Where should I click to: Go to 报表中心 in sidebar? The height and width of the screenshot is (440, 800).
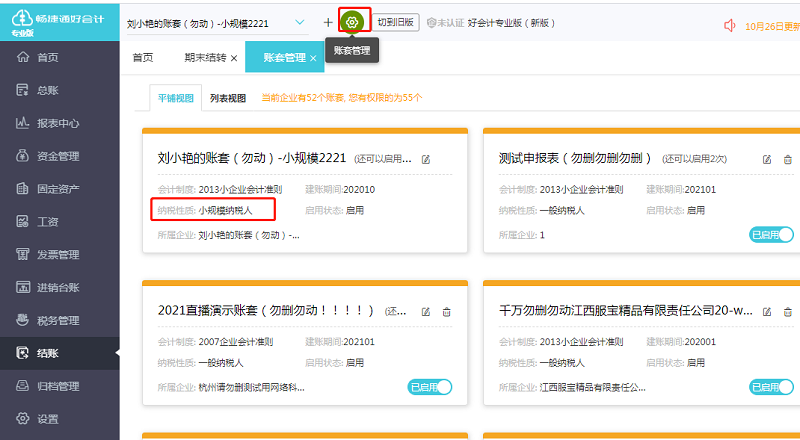[x=60, y=123]
